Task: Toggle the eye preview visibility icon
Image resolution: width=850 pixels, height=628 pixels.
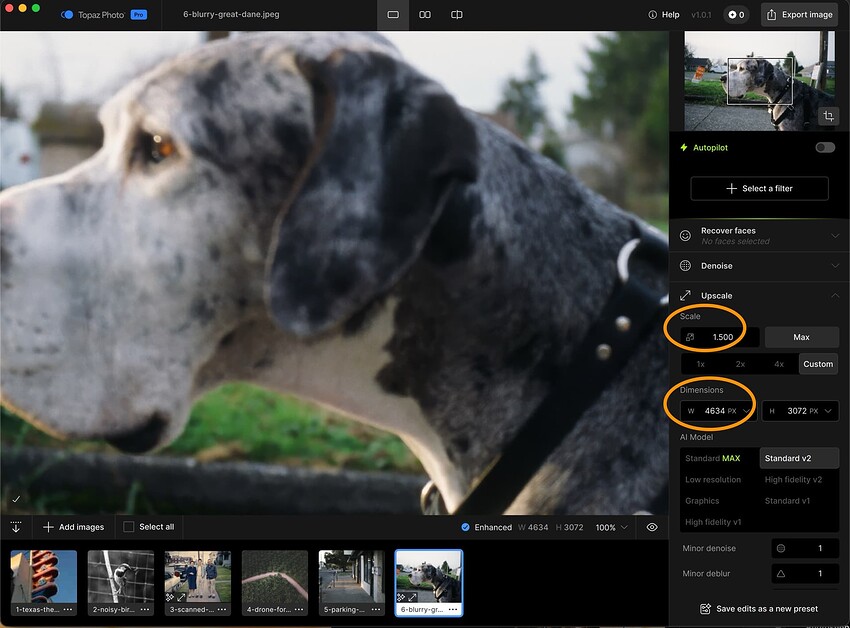Action: 652,527
